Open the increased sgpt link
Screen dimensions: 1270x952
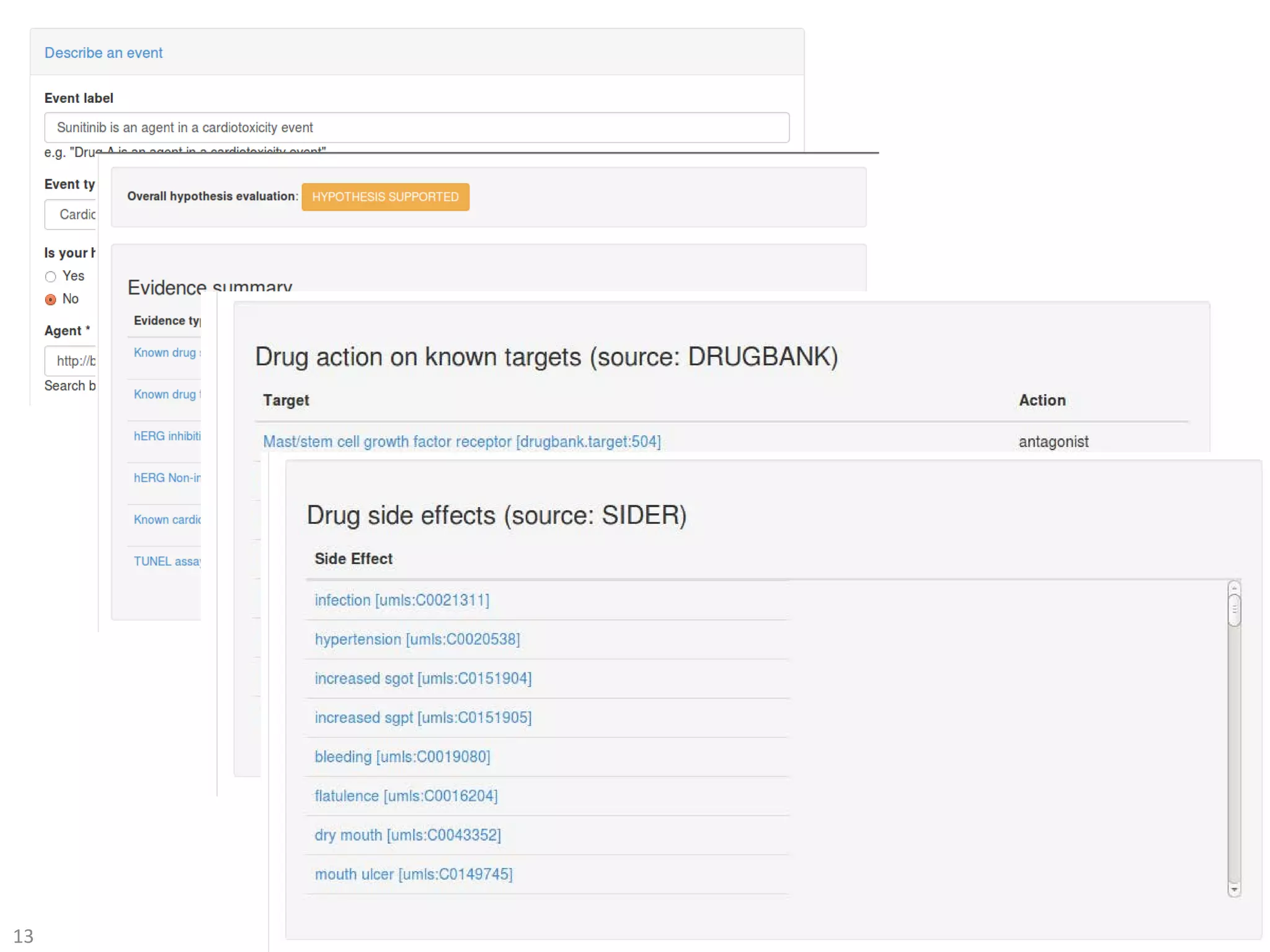(x=423, y=718)
